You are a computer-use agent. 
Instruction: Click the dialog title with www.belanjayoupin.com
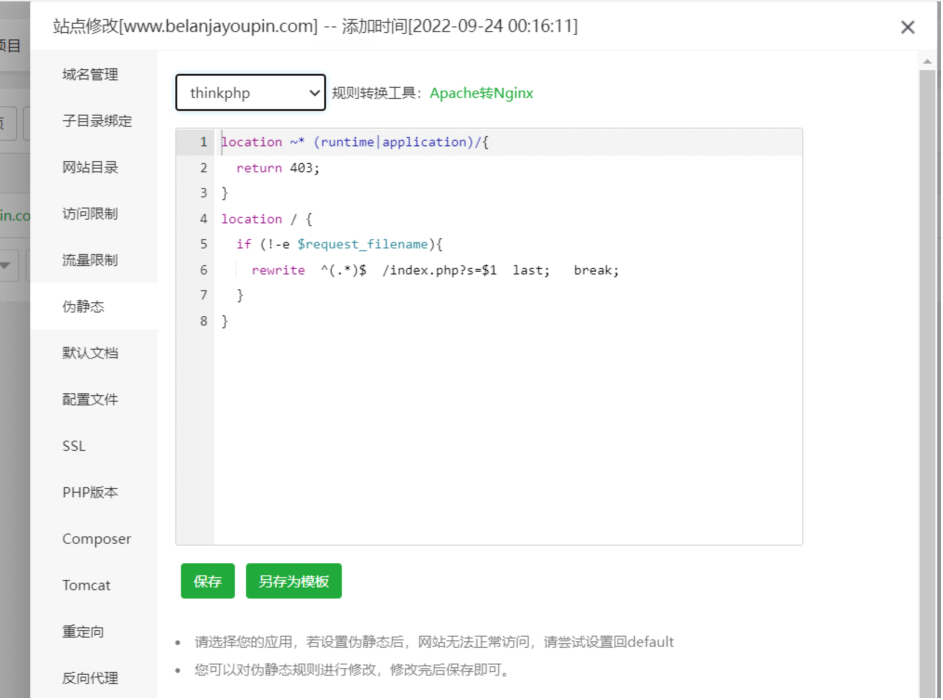pyautogui.click(x=315, y=26)
